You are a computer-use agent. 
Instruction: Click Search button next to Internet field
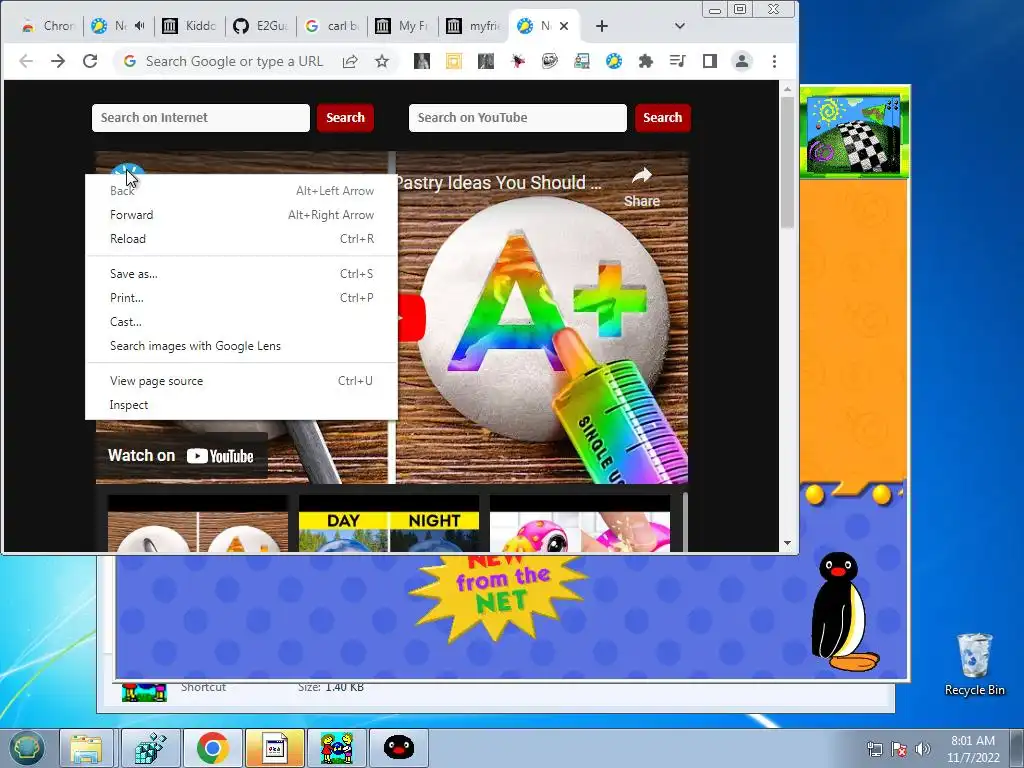[345, 118]
